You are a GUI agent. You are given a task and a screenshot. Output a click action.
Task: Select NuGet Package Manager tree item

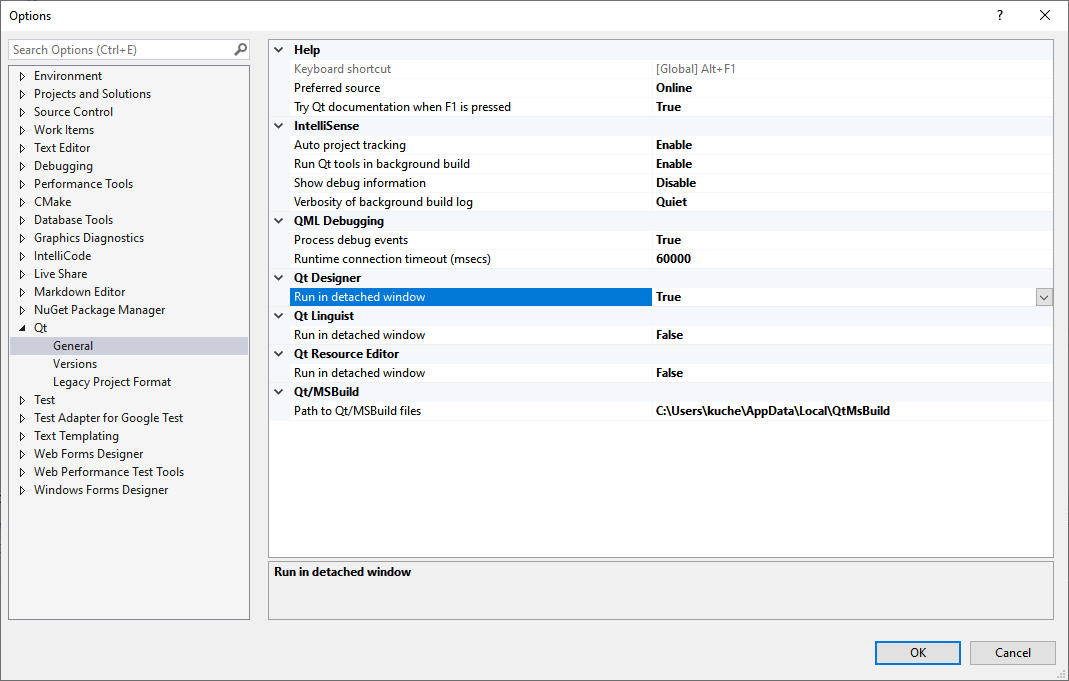click(100, 309)
